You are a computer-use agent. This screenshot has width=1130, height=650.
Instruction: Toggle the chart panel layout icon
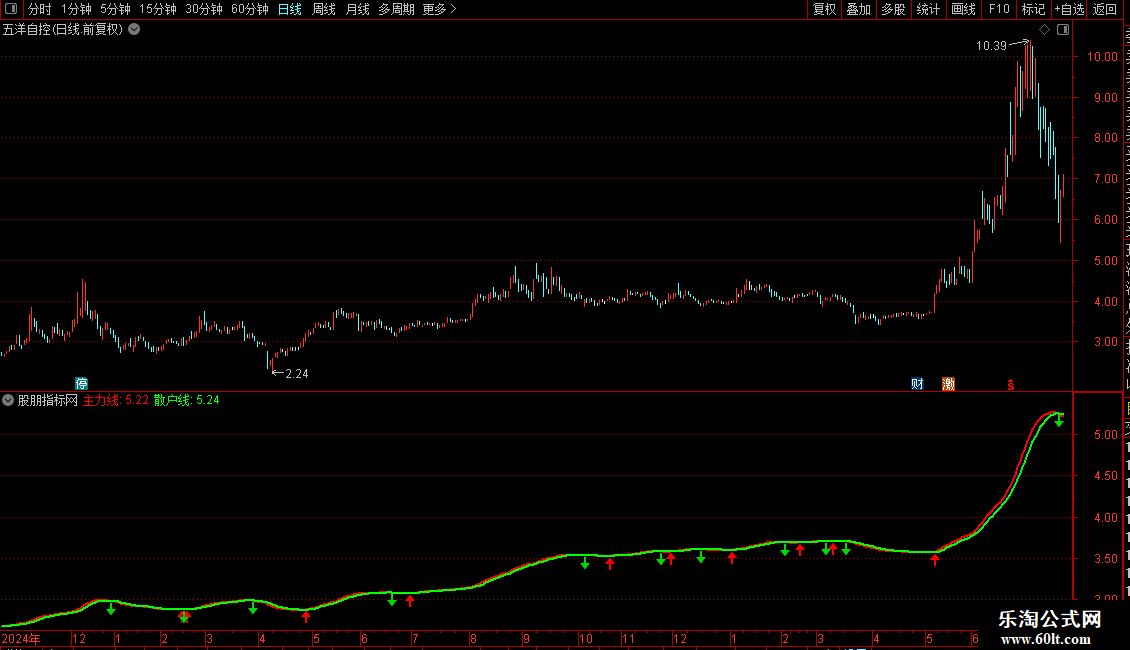(1063, 30)
